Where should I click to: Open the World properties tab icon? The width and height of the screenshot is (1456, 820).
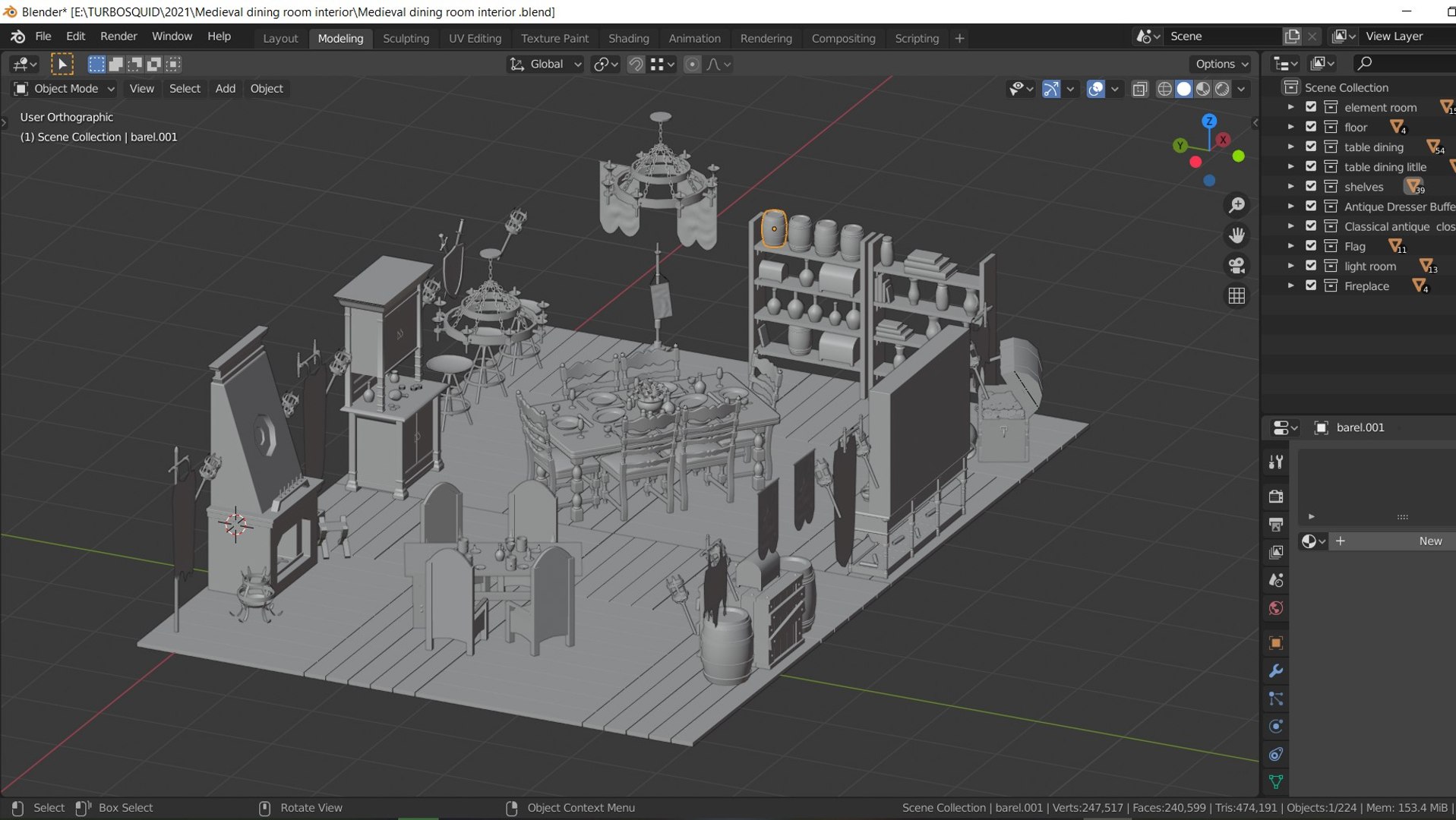(x=1276, y=609)
